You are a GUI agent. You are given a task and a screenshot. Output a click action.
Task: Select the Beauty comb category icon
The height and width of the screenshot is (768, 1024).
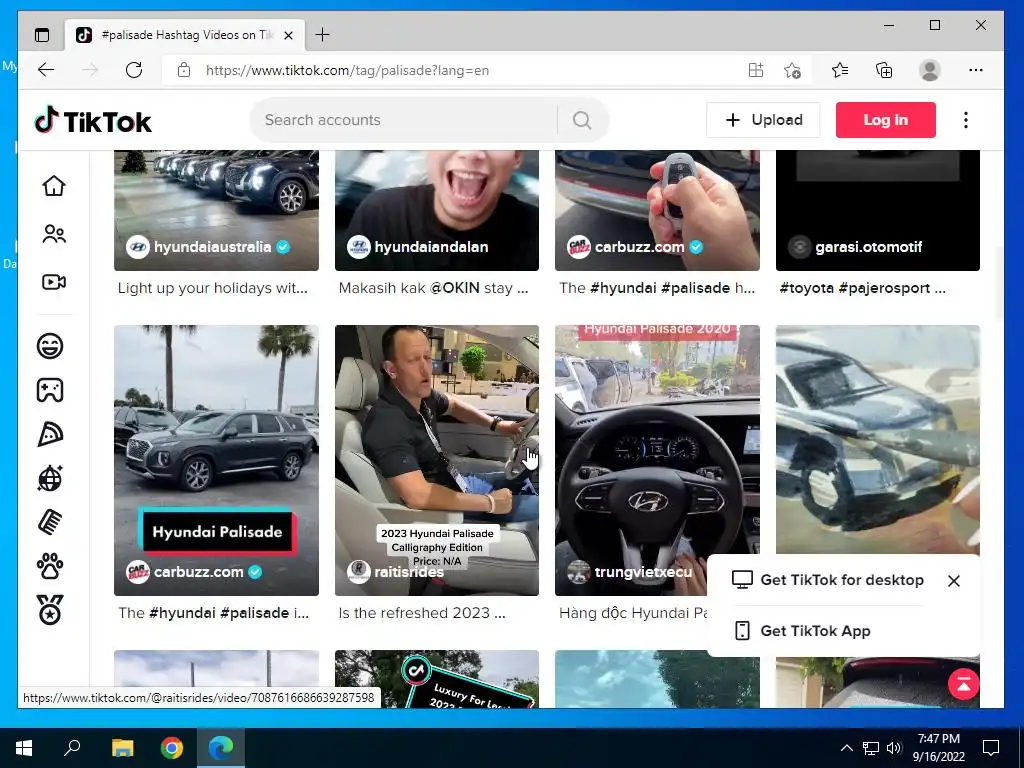coord(50,522)
